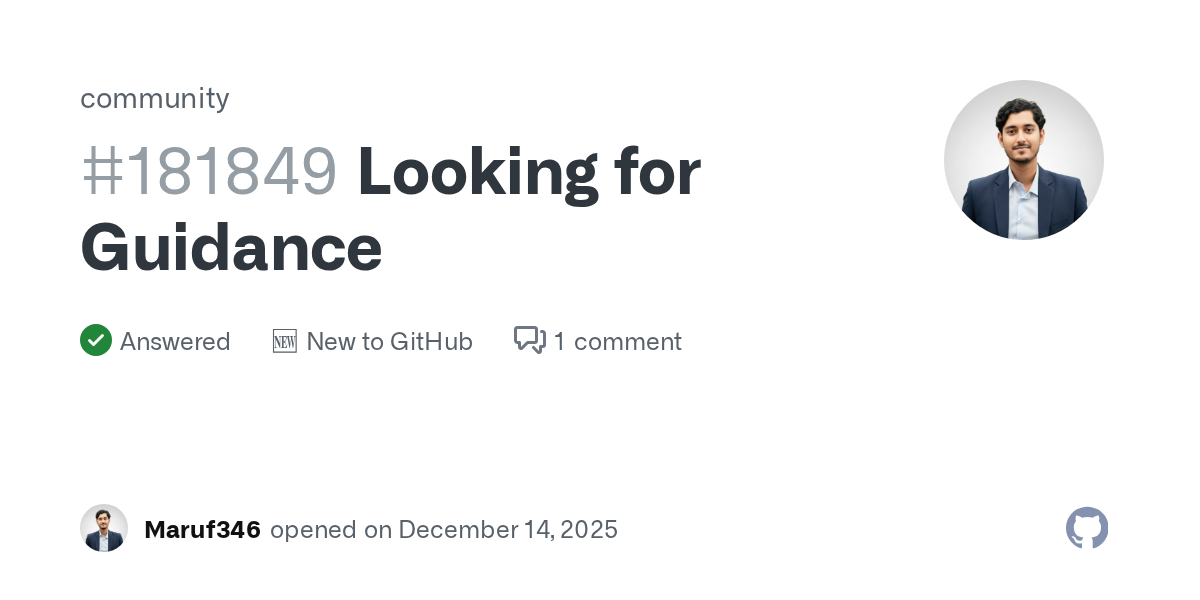Click the comment bubbles icon
This screenshot has height=600, width=1200.
[x=529, y=341]
